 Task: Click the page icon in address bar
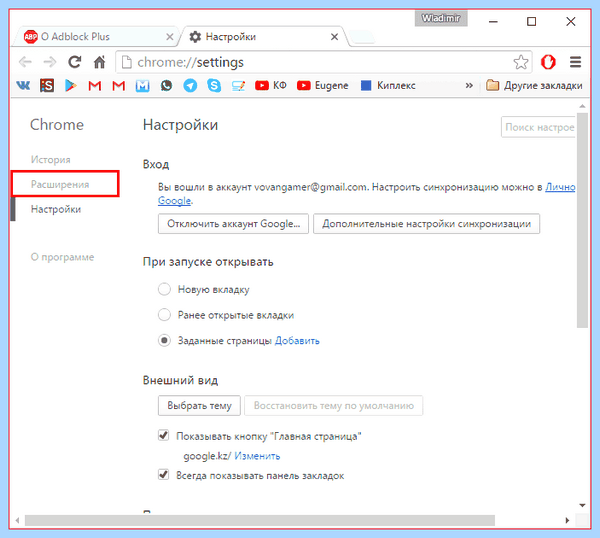[x=127, y=62]
